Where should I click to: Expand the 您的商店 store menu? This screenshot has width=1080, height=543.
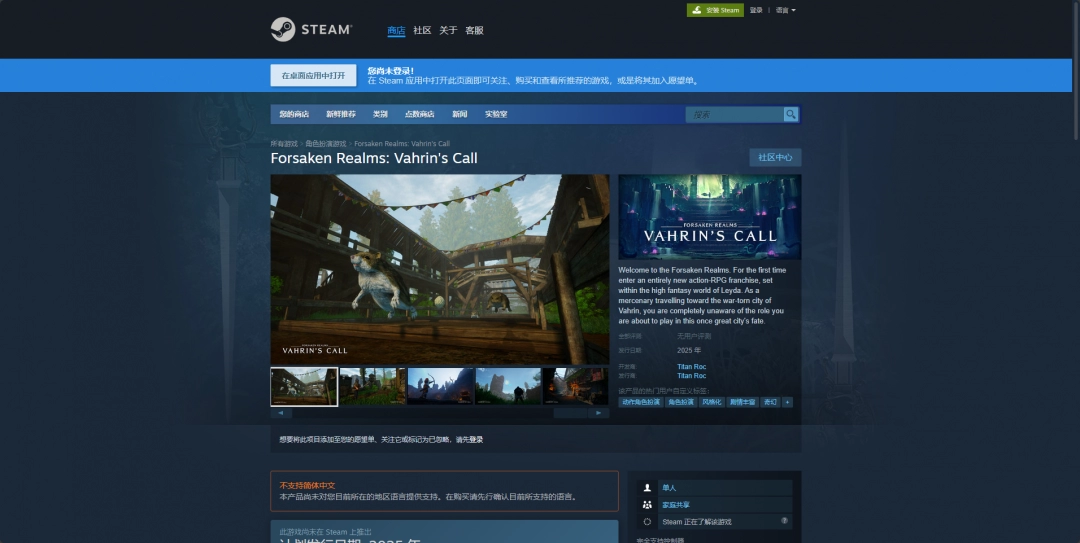pyautogui.click(x=294, y=114)
